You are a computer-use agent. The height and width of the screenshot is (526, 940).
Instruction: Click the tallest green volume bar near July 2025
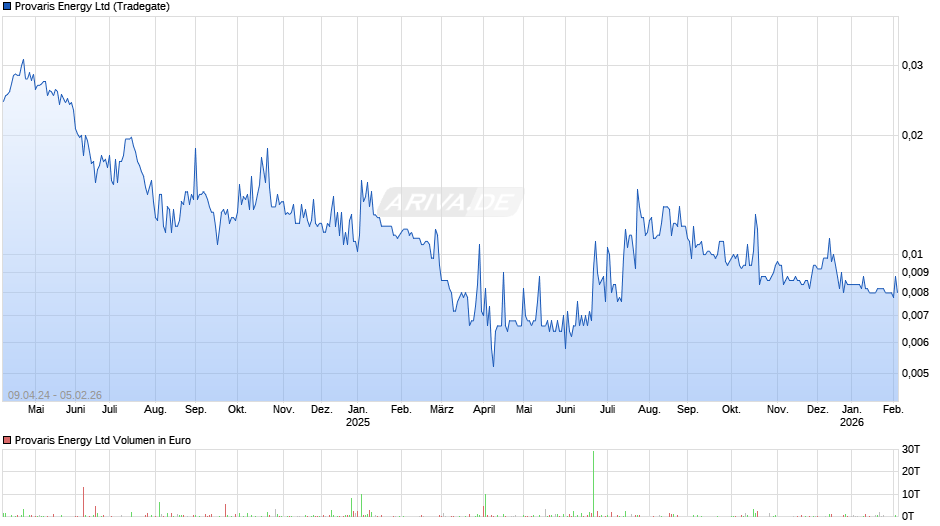[593, 483]
